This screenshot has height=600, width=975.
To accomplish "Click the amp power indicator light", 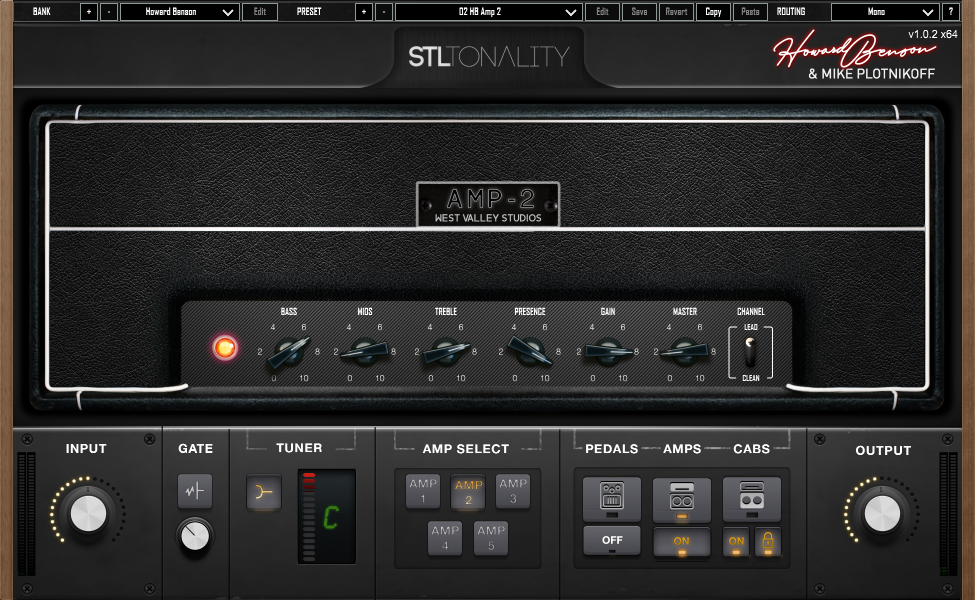I will (x=225, y=348).
